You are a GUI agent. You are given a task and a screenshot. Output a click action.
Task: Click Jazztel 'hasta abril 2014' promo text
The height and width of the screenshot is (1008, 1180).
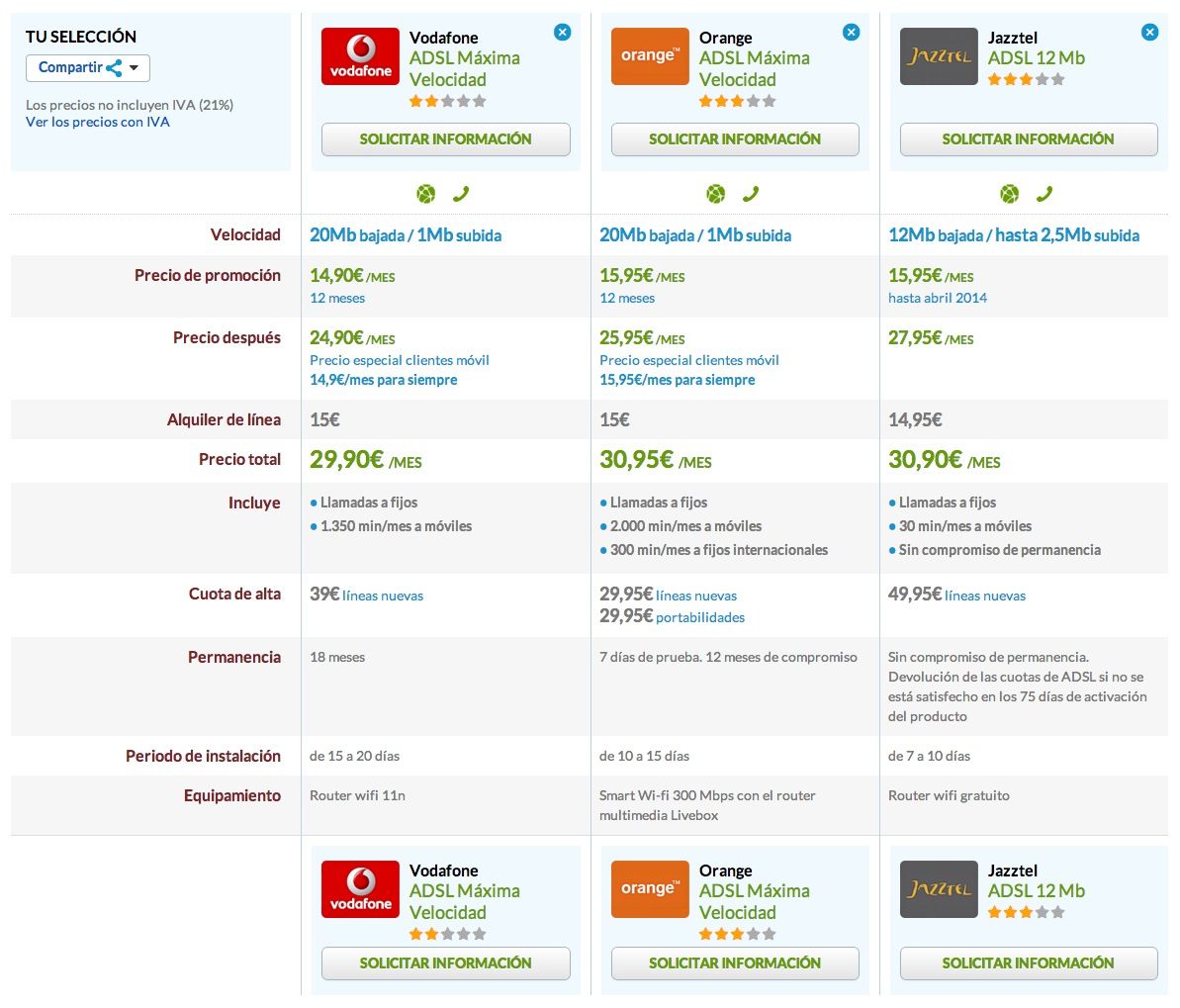tap(938, 298)
